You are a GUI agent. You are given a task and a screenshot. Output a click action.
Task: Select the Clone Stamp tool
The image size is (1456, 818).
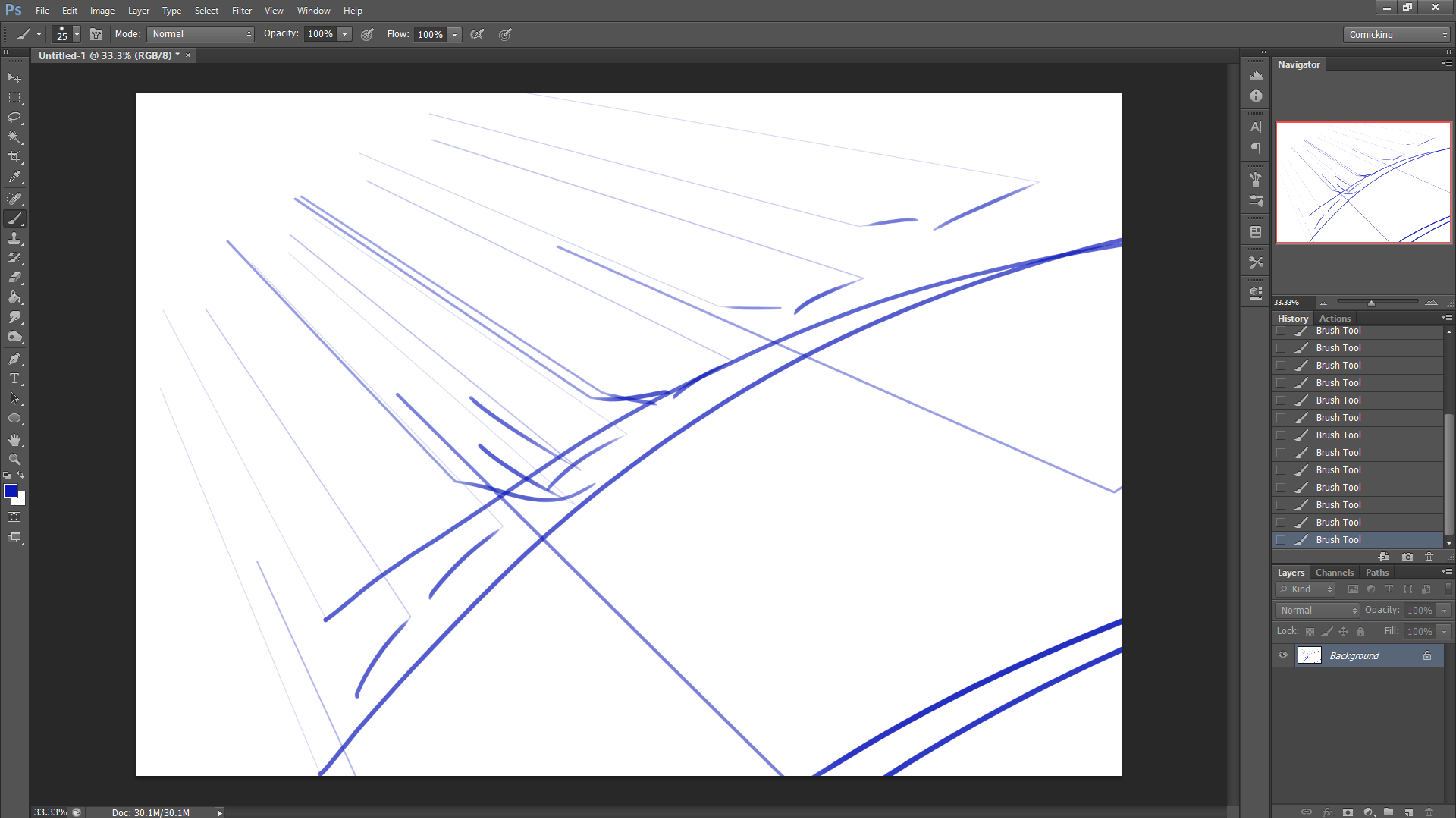point(15,238)
